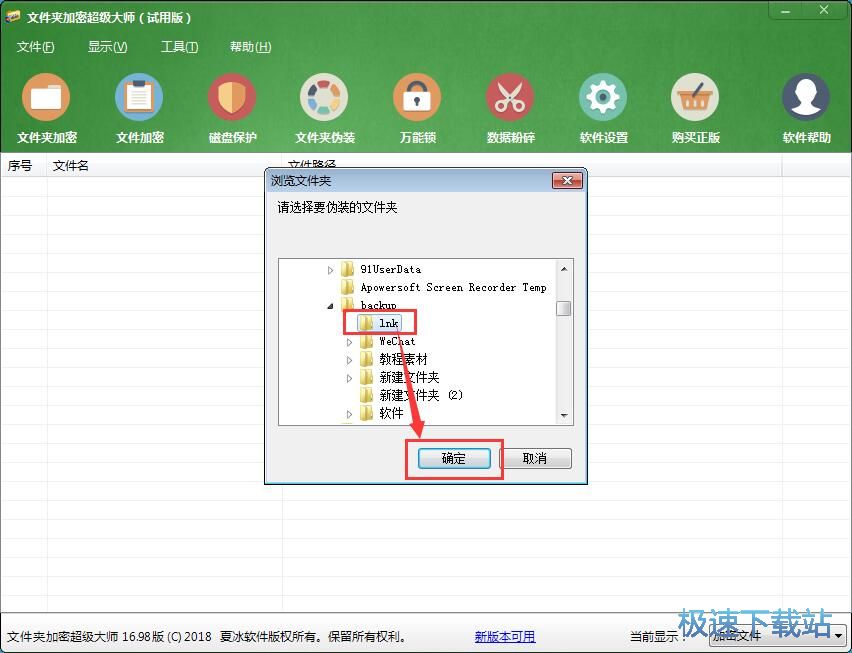
Task: Select the 软件 folder
Action: coord(382,413)
